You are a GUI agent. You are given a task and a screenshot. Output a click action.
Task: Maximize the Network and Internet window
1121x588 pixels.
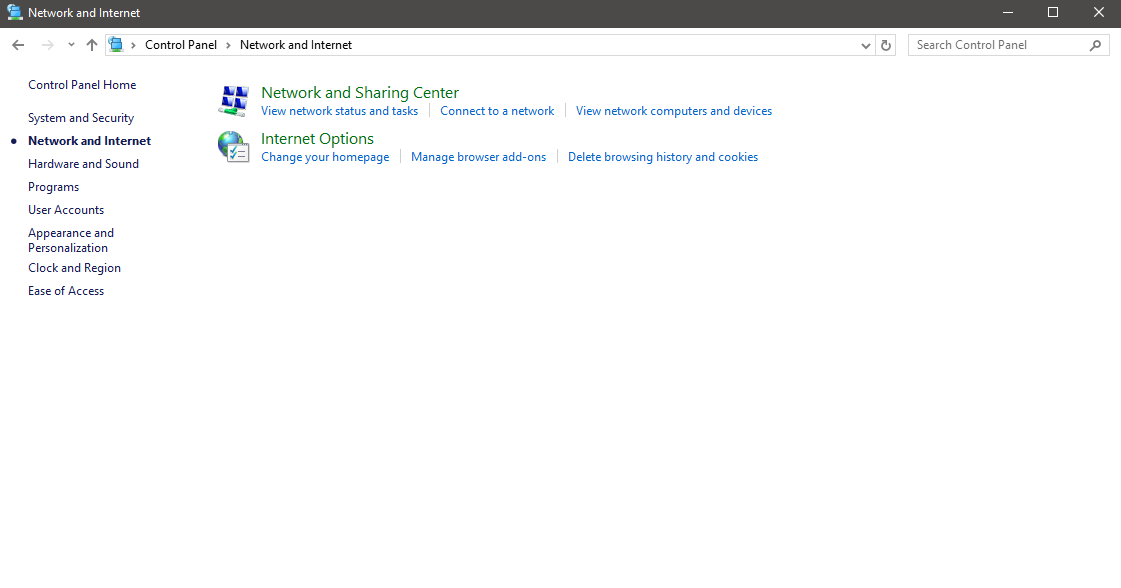[x=1053, y=12]
